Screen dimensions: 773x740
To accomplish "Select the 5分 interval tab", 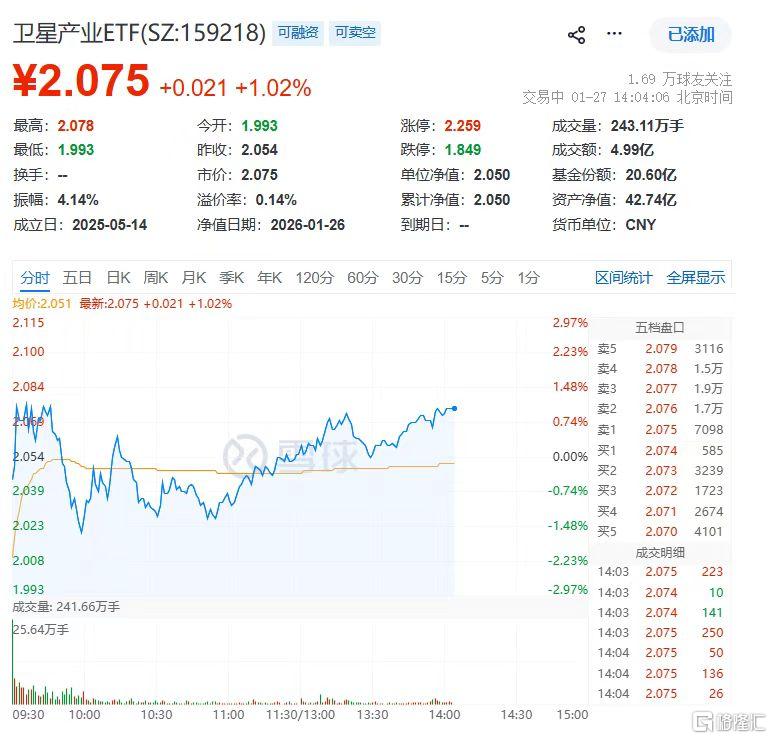I will pyautogui.click(x=492, y=278).
